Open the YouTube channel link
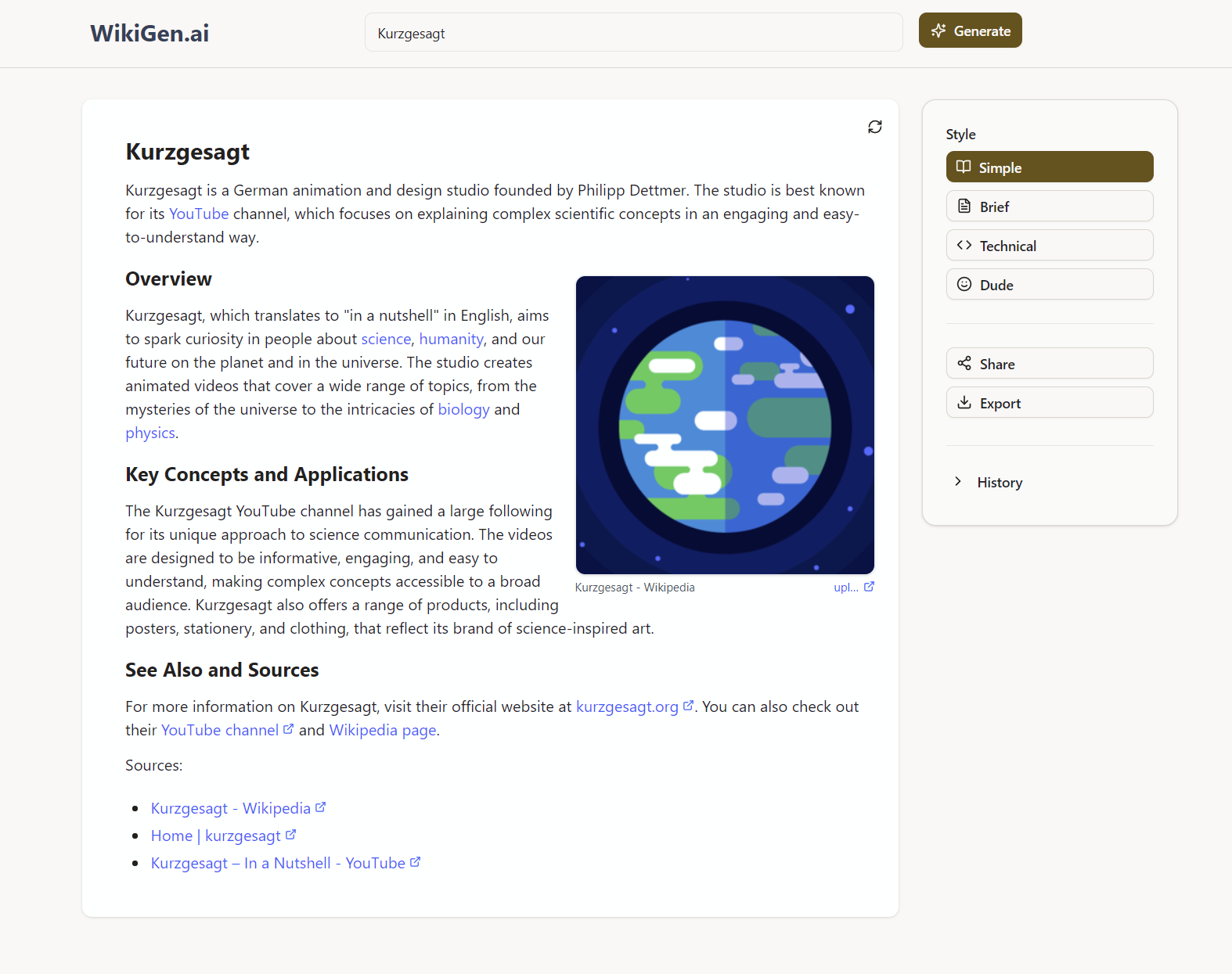This screenshot has width=1232, height=974. coord(220,730)
